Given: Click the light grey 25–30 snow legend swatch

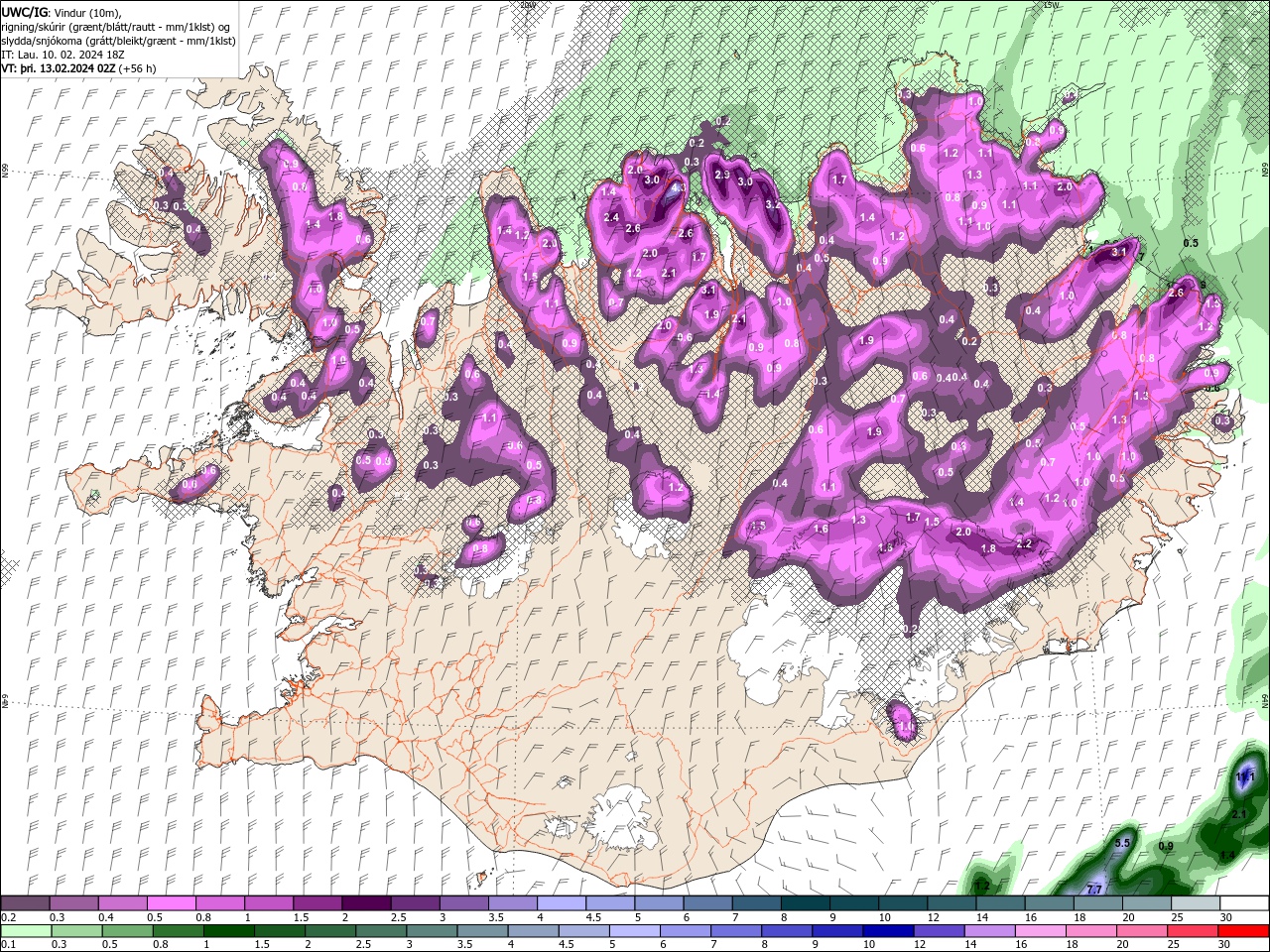Looking at the screenshot, I should 1195,903.
